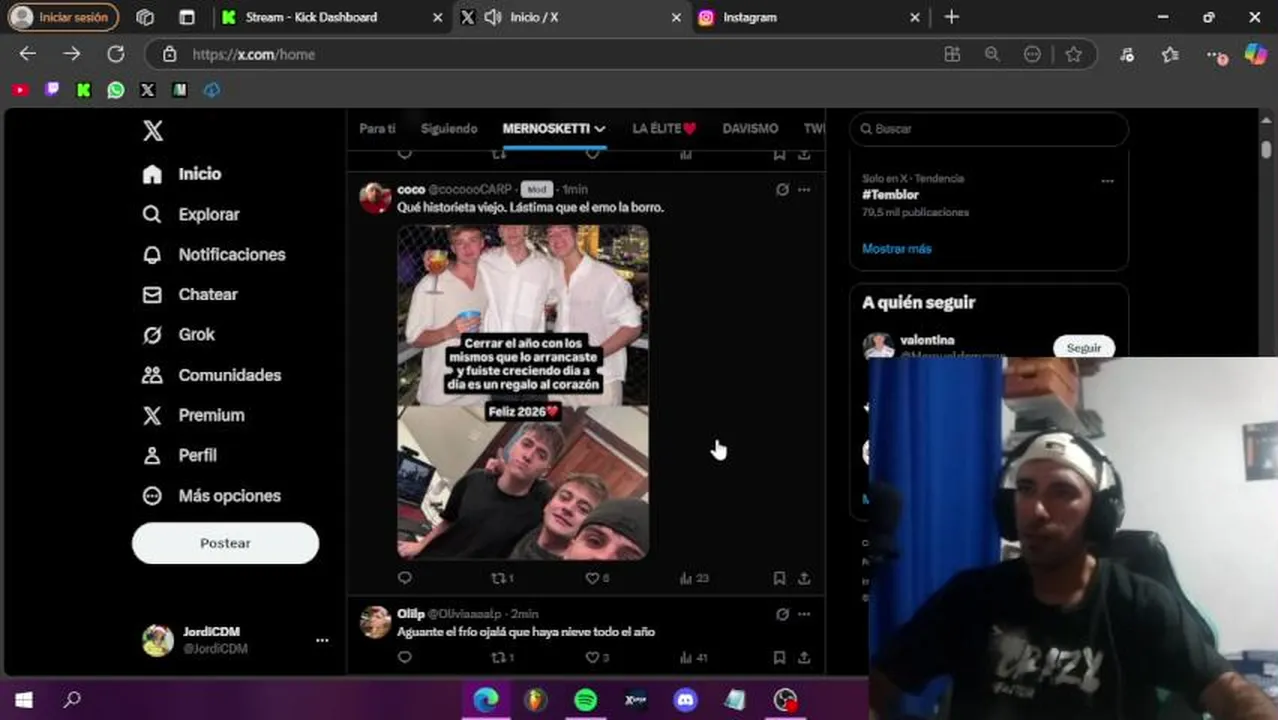Switch to the LA ÉLITE tab
The image size is (1278, 720).
[x=664, y=129]
